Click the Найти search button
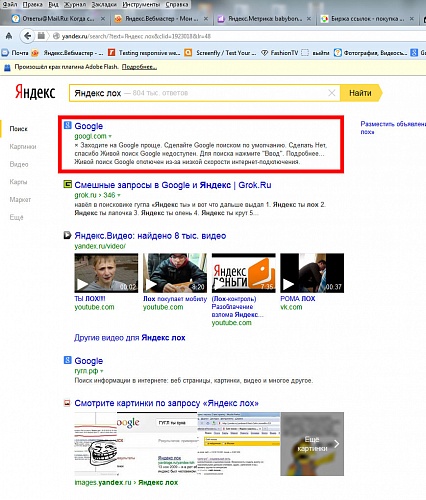This screenshot has height=500, width=426. 361,93
